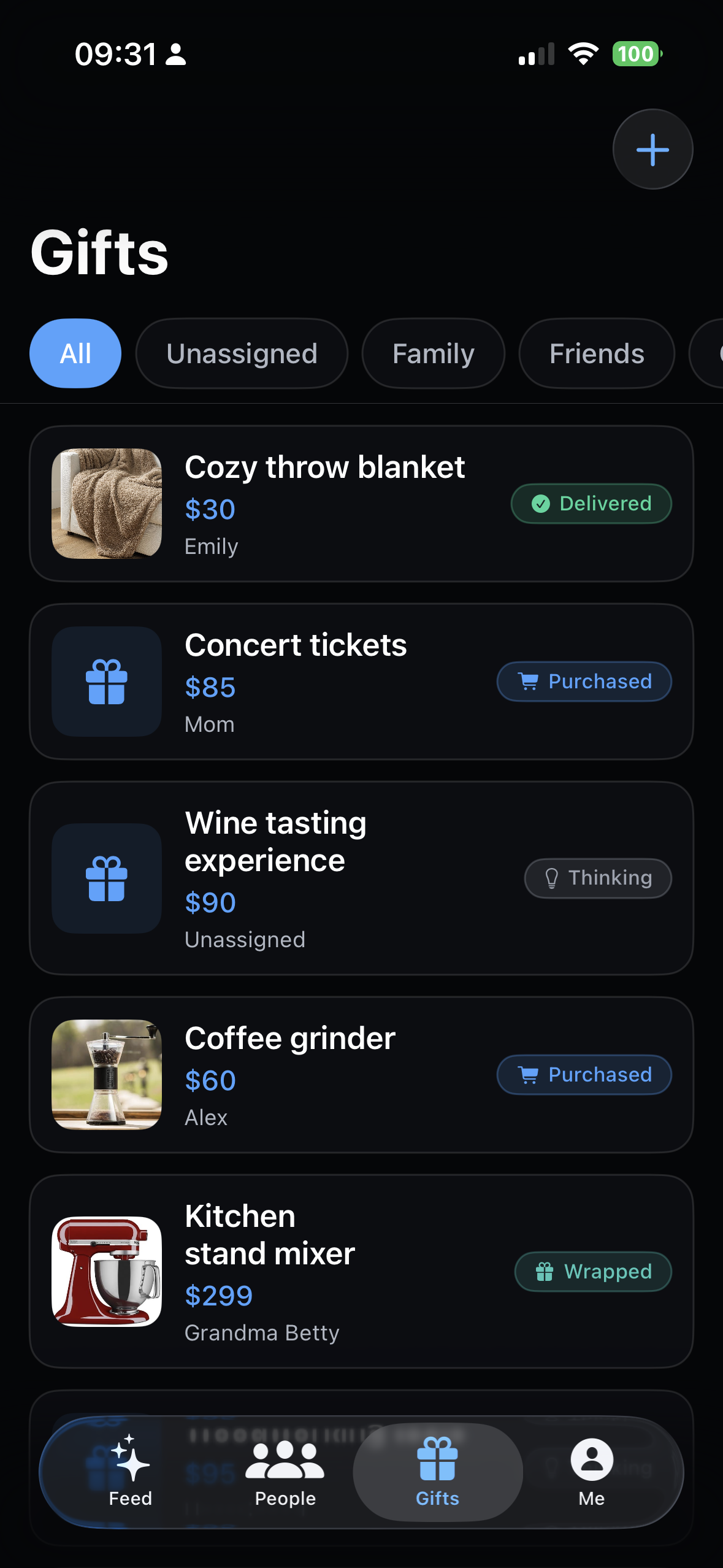Tap the Purchased badge on Concert tickets
723x1568 pixels.
pyautogui.click(x=584, y=681)
